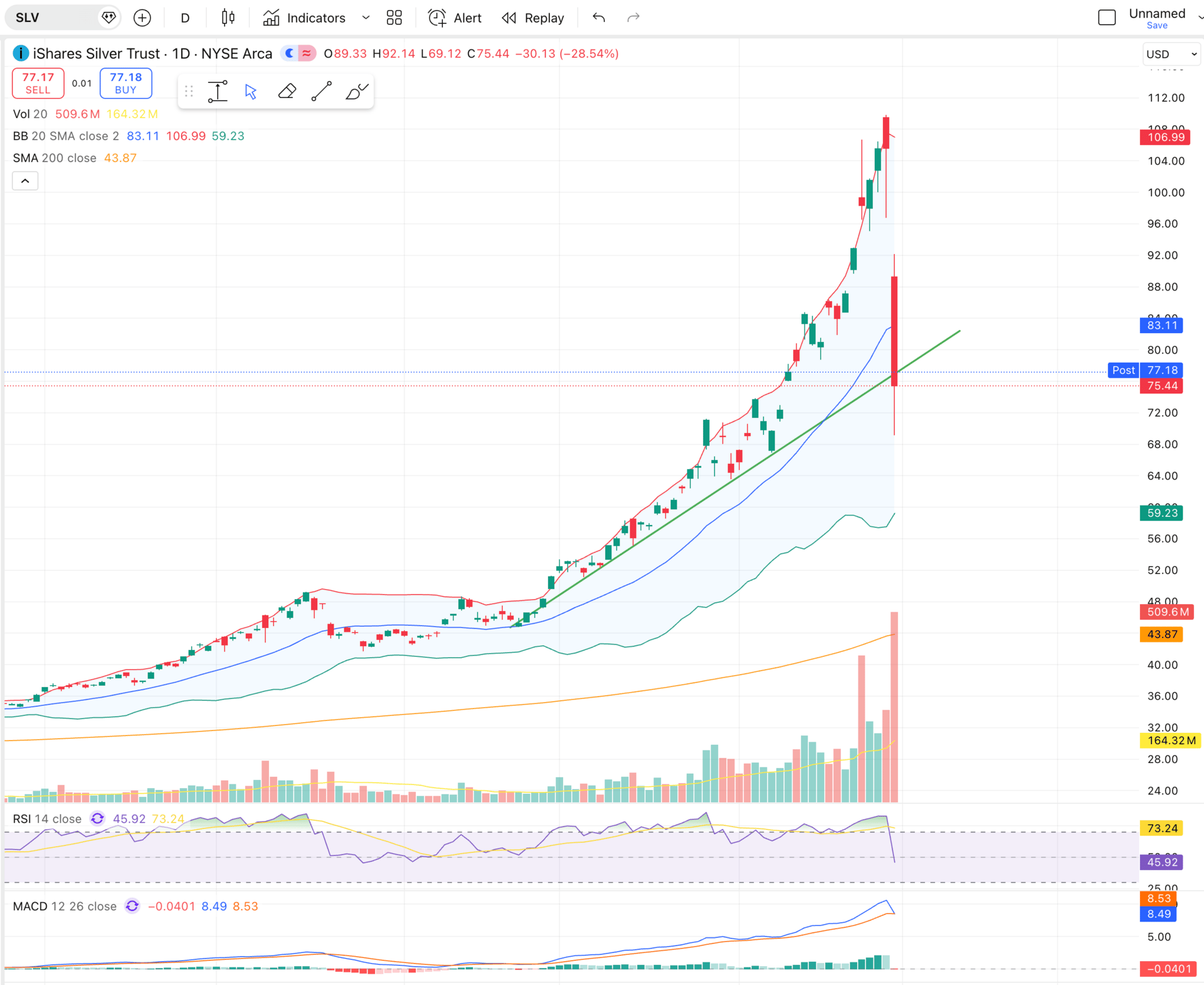Open the D timeframe interval menu

[185, 18]
